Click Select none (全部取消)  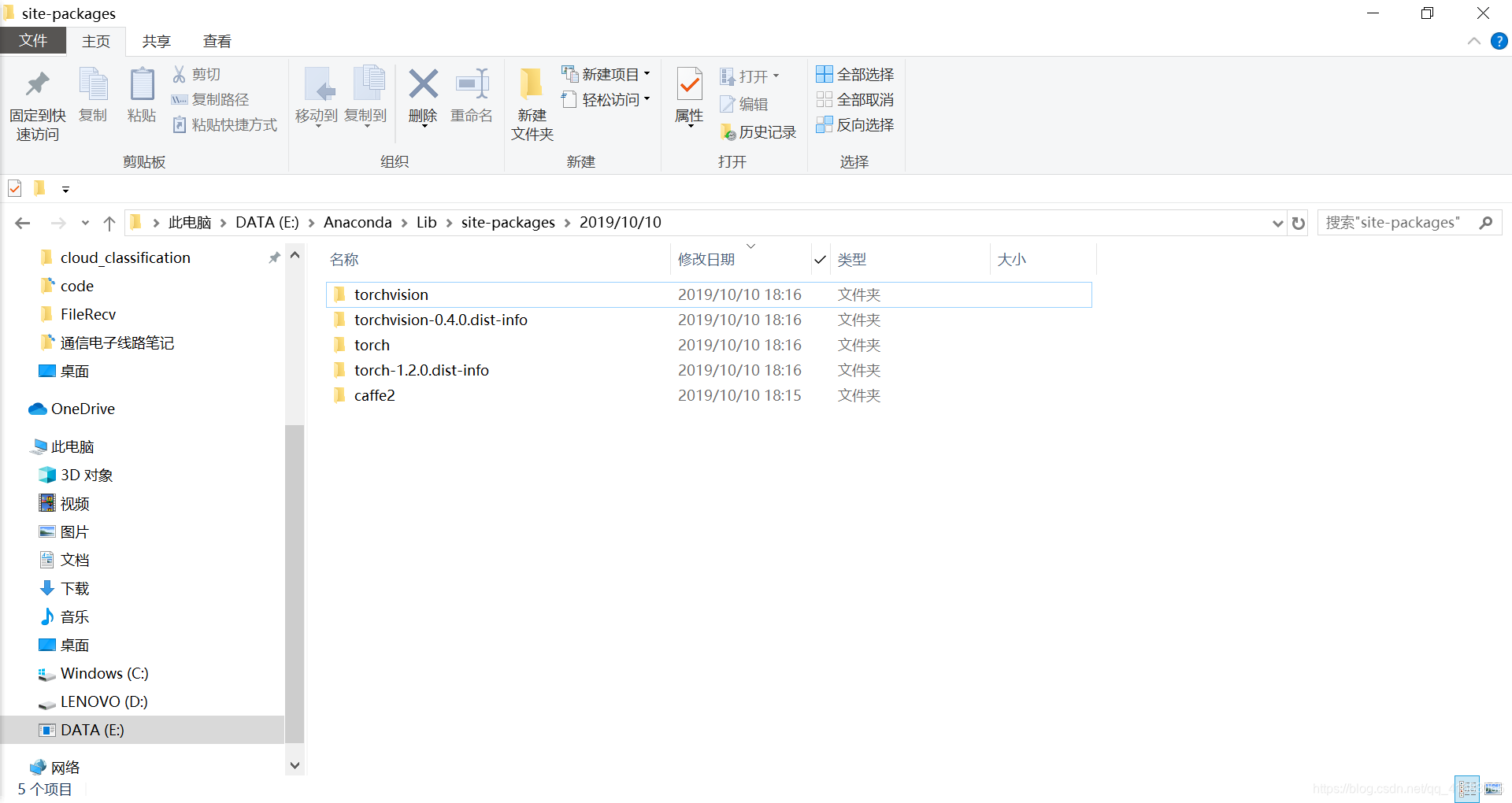855,99
